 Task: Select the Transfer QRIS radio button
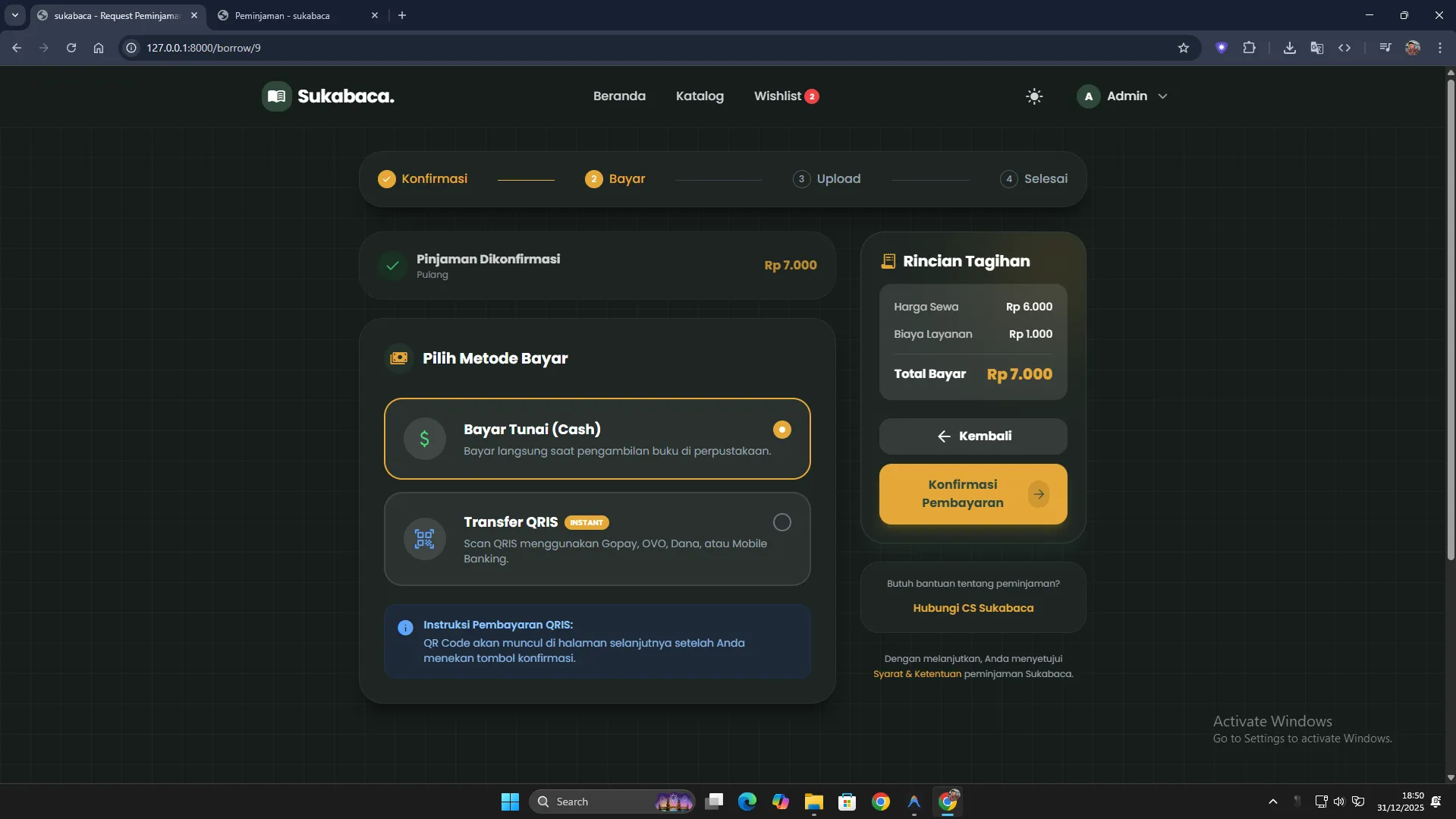pyautogui.click(x=781, y=522)
